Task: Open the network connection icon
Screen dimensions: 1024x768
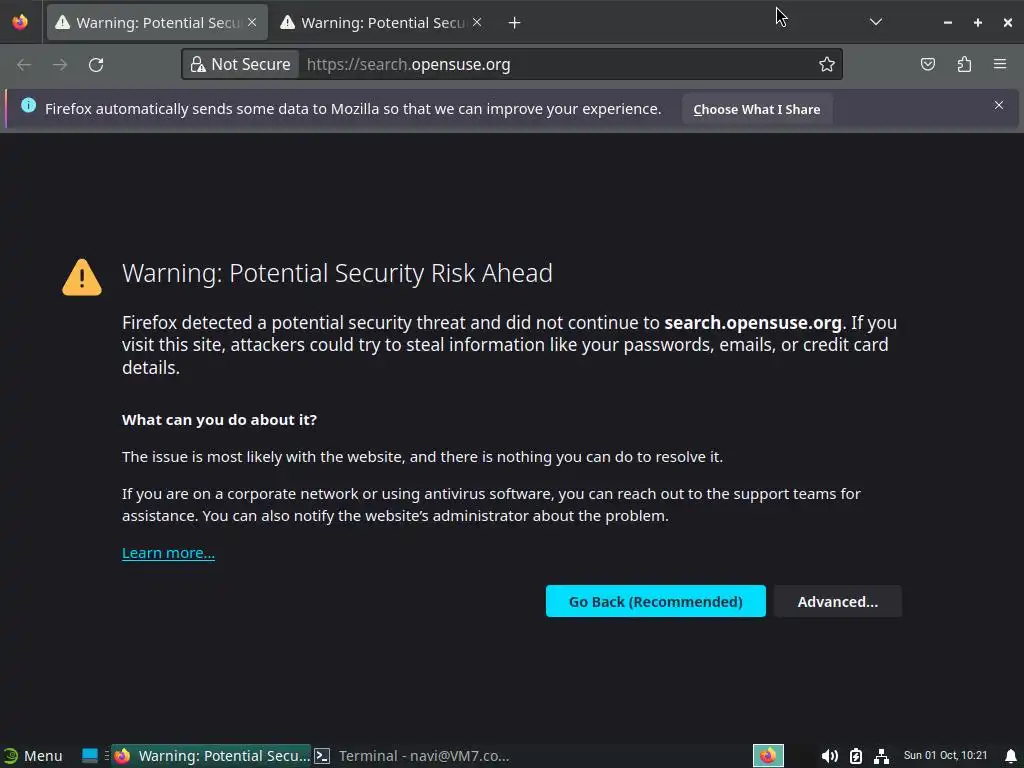Action: click(x=881, y=756)
